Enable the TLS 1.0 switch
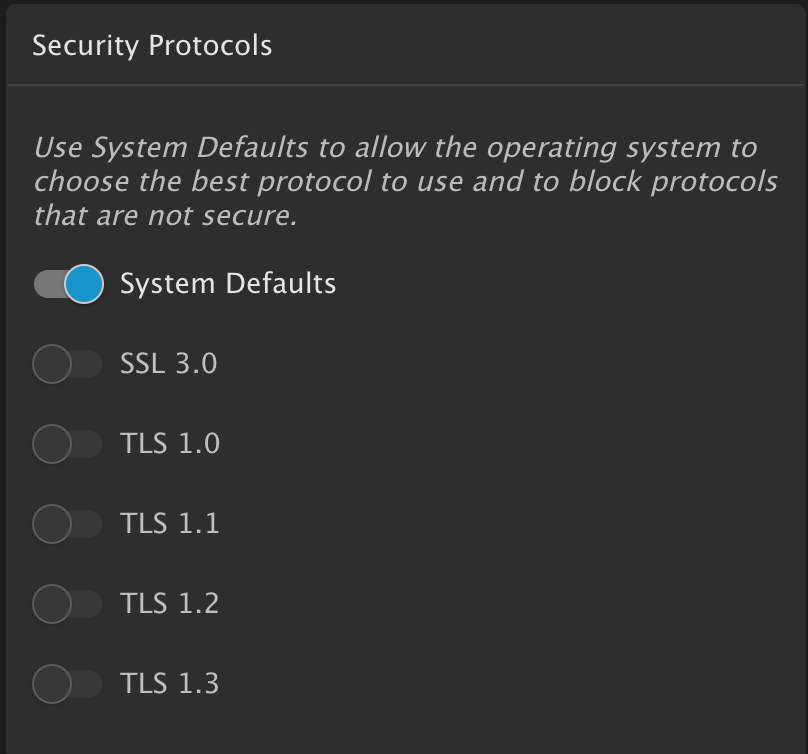This screenshot has width=808, height=754. (67, 444)
